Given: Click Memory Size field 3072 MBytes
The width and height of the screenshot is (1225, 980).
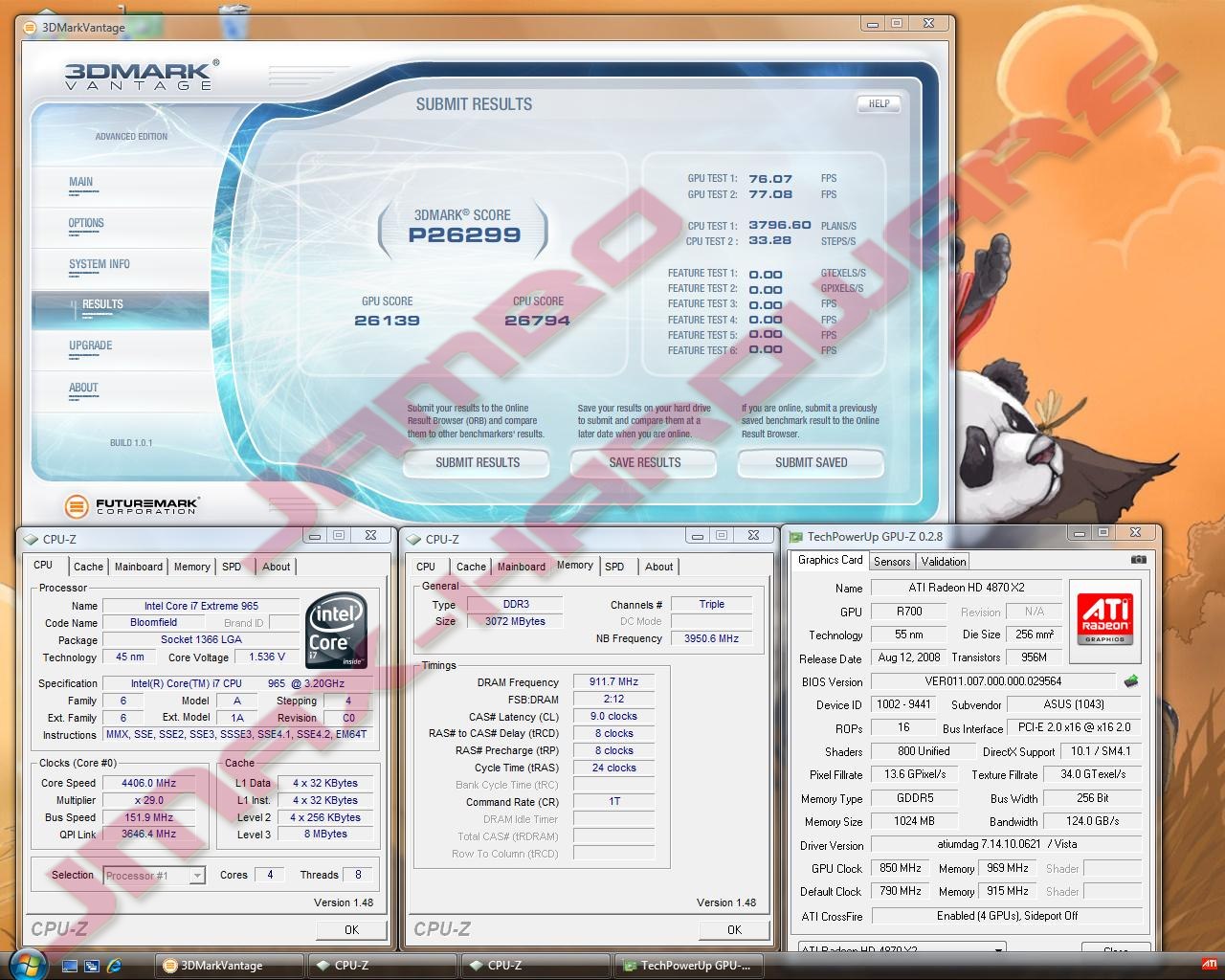Looking at the screenshot, I should point(515,621).
